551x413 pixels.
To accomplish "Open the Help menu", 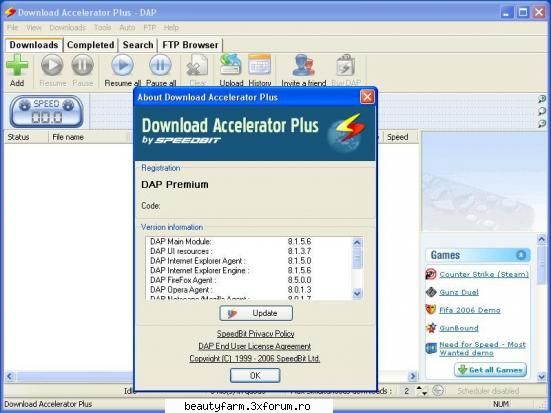I will (171, 27).
